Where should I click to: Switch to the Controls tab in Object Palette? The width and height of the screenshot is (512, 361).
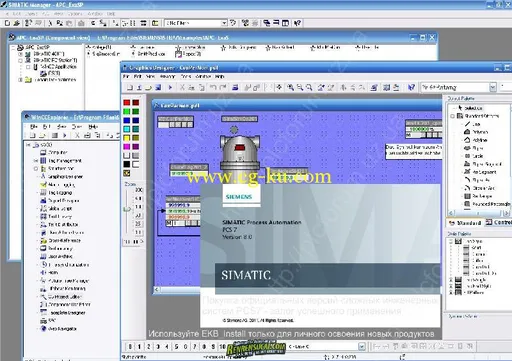click(x=498, y=222)
